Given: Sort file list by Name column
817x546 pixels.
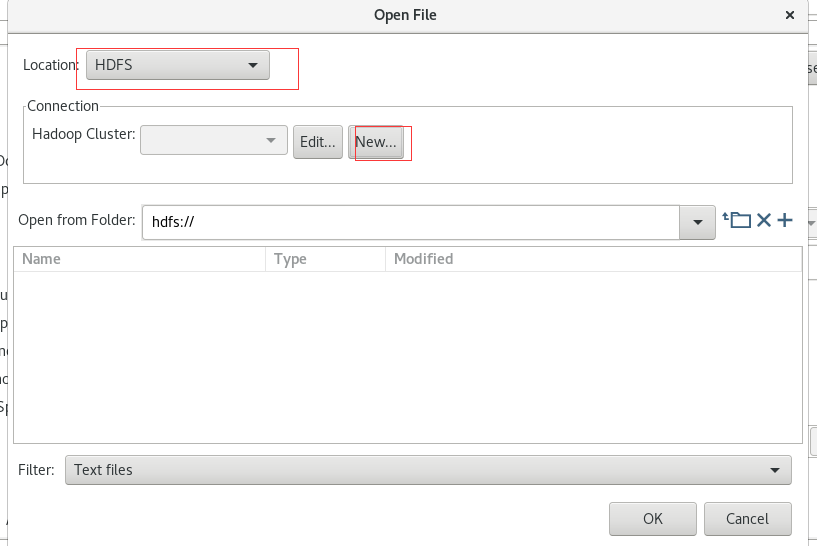Looking at the screenshot, I should click(x=140, y=259).
